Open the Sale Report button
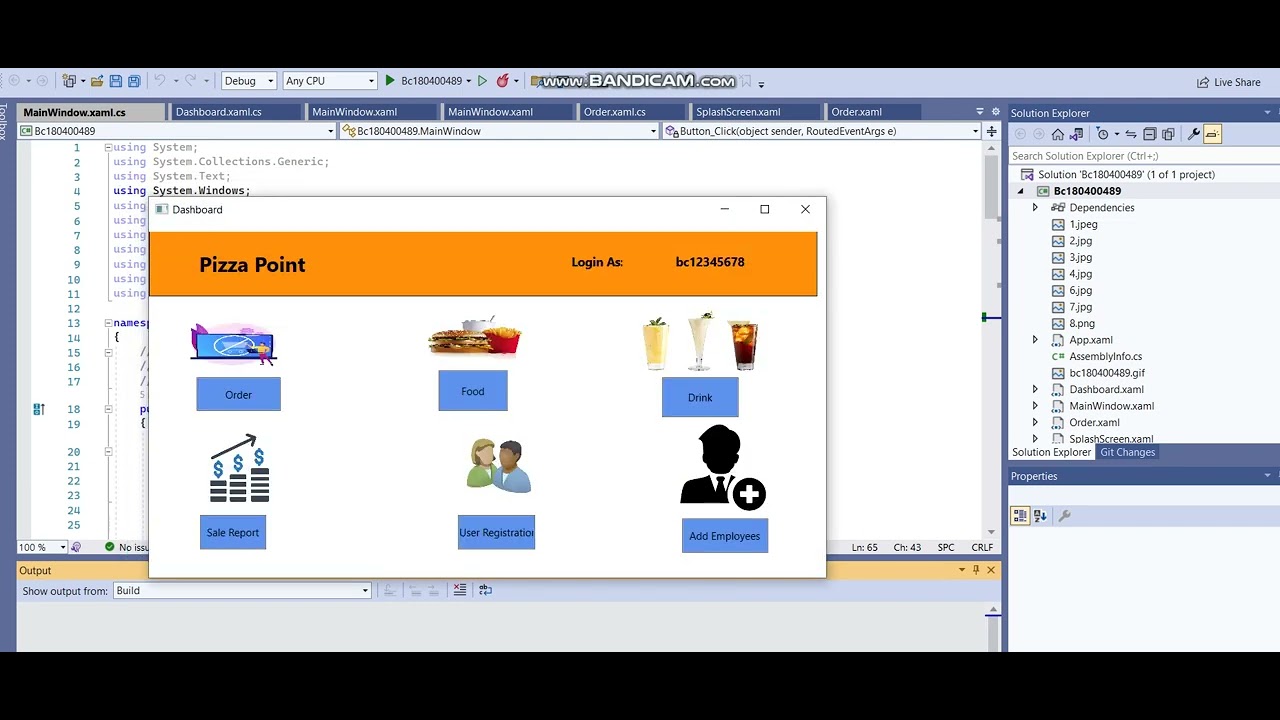 pyautogui.click(x=233, y=532)
